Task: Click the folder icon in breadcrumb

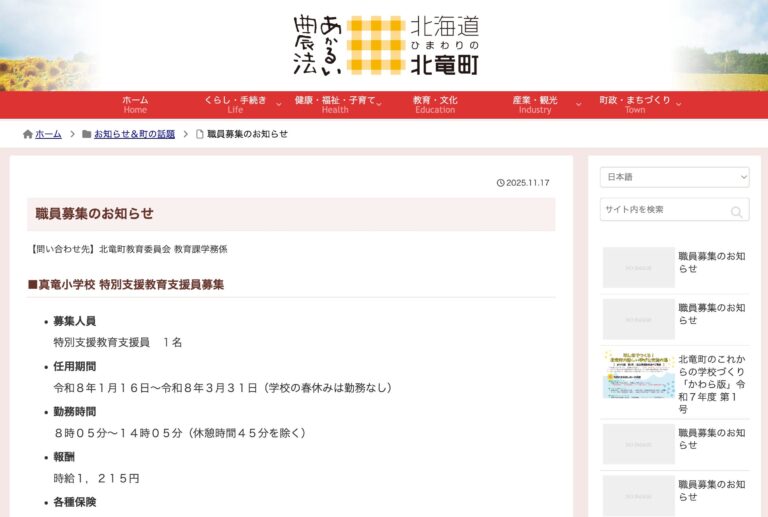Action: point(87,134)
